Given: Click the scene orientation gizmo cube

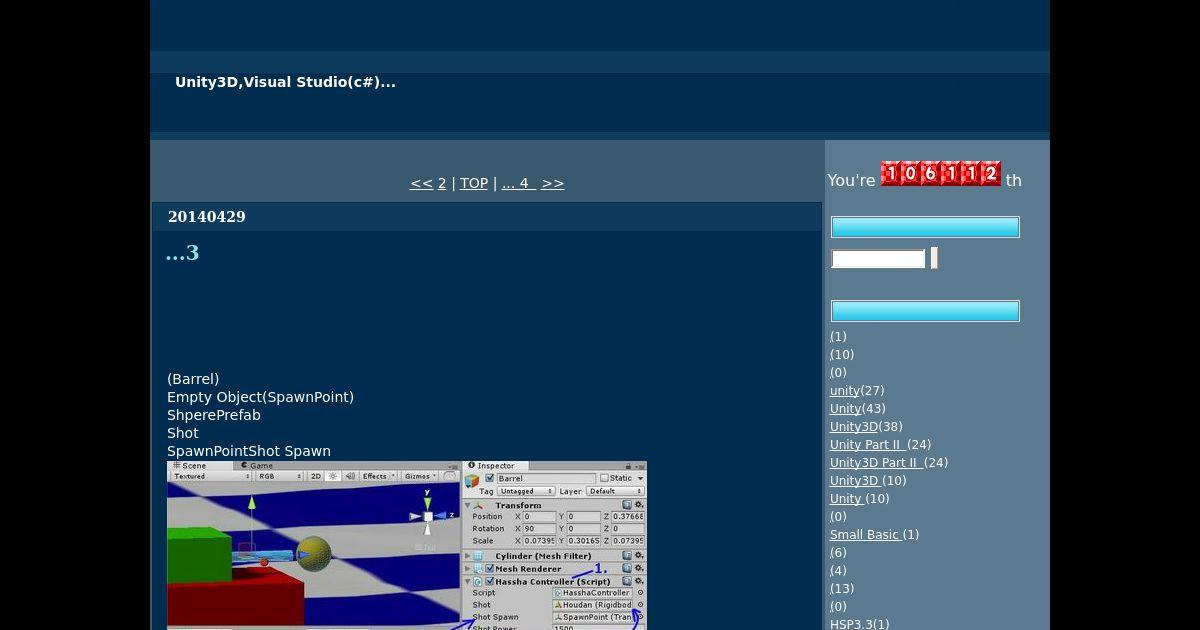Looking at the screenshot, I should point(428,516).
